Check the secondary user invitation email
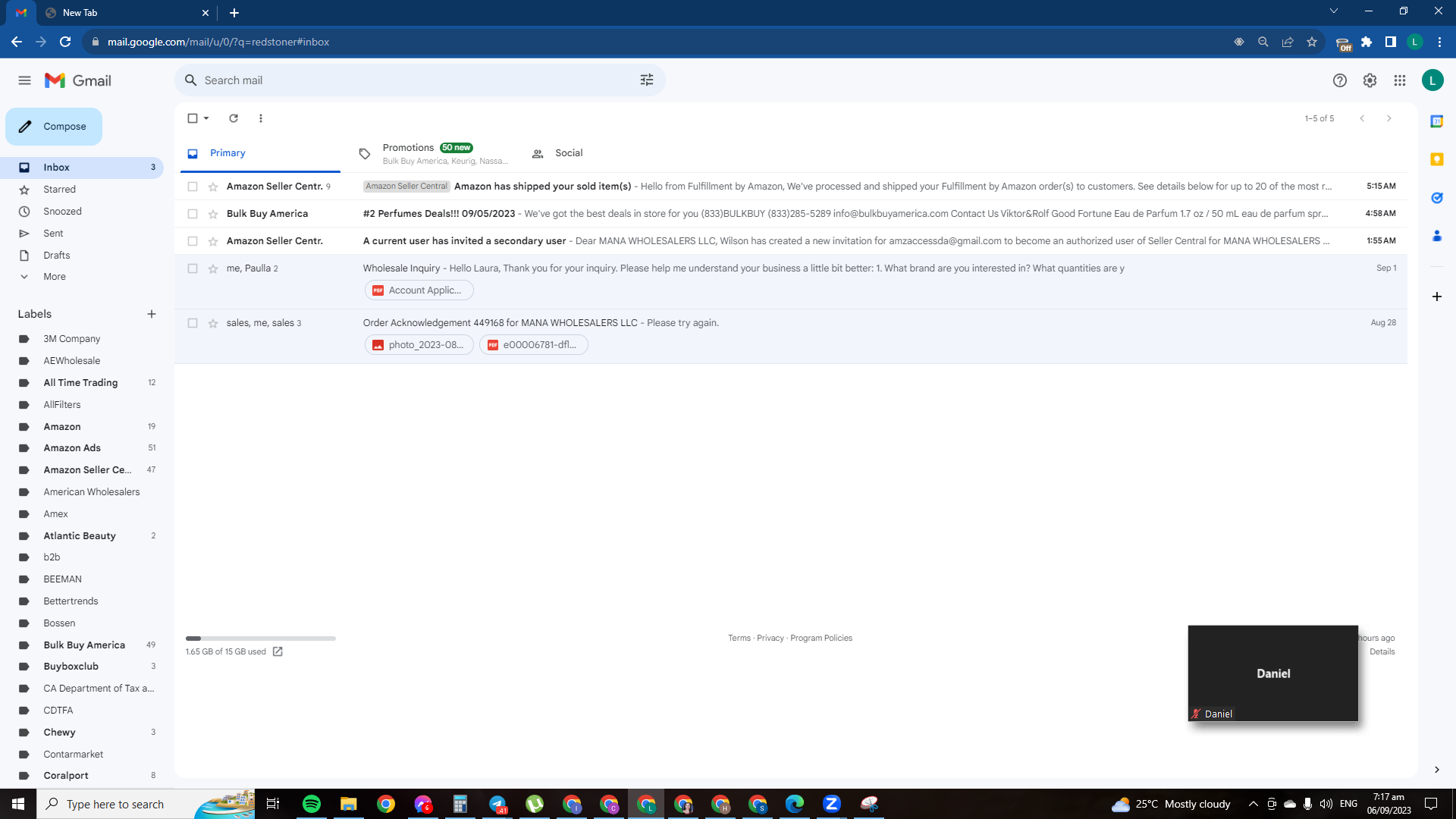Image resolution: width=1456 pixels, height=819 pixels. [193, 241]
